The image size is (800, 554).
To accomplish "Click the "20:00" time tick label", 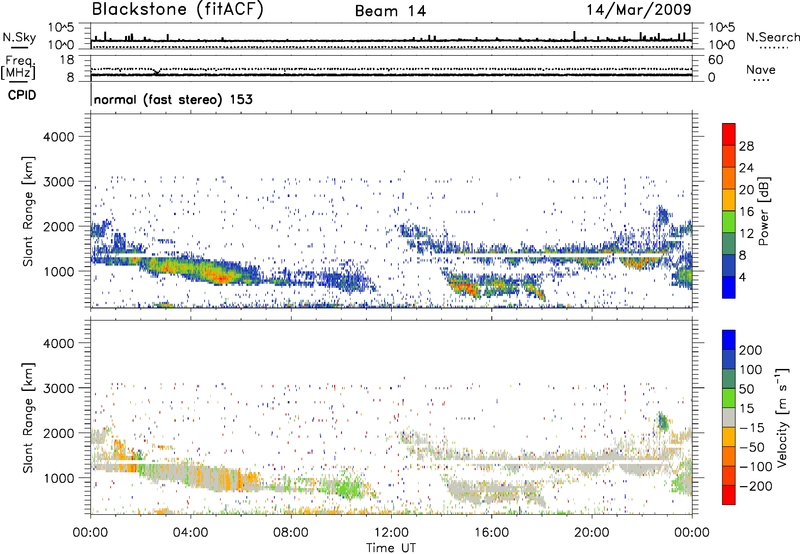I will [x=591, y=533].
